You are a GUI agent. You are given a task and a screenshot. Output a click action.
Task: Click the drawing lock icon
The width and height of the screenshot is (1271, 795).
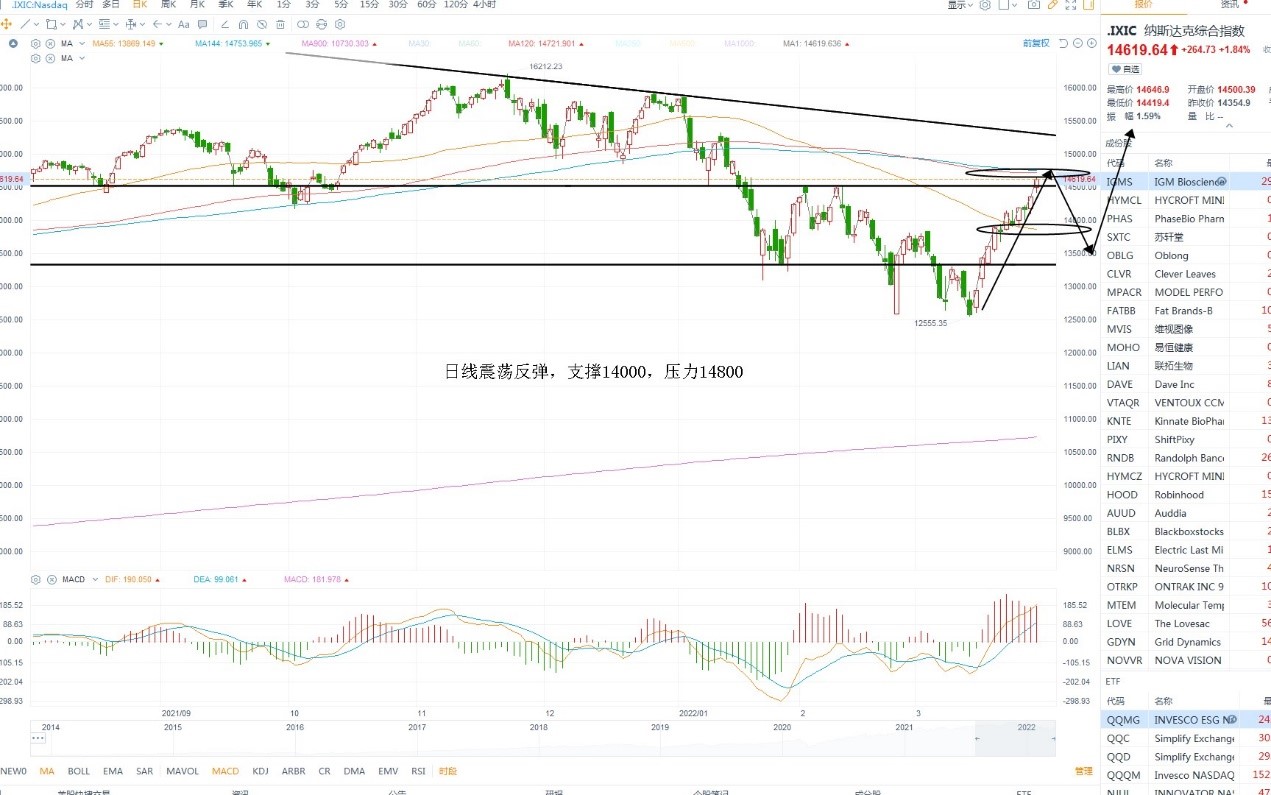point(321,24)
